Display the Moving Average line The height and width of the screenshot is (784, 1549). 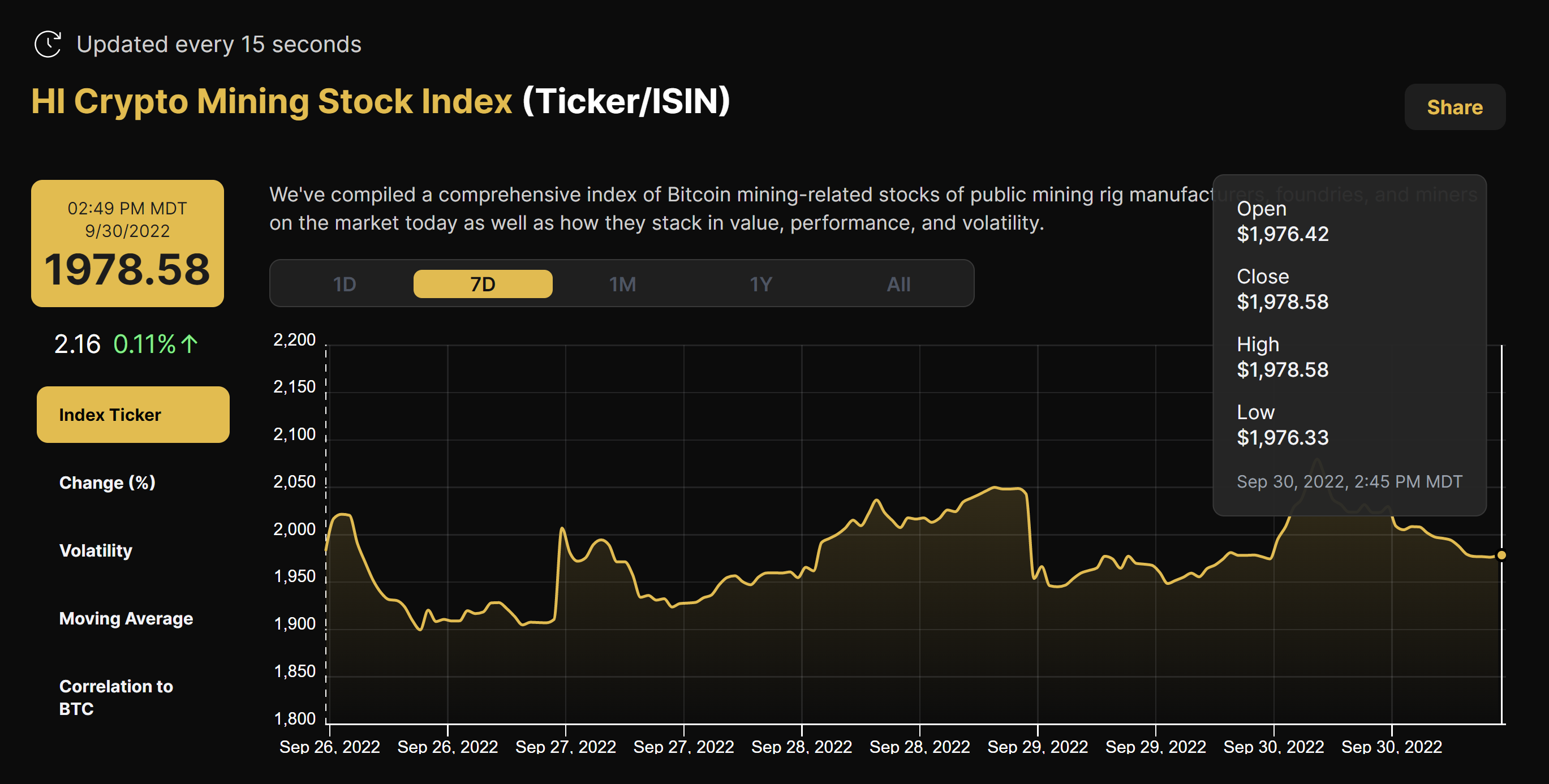point(126,618)
